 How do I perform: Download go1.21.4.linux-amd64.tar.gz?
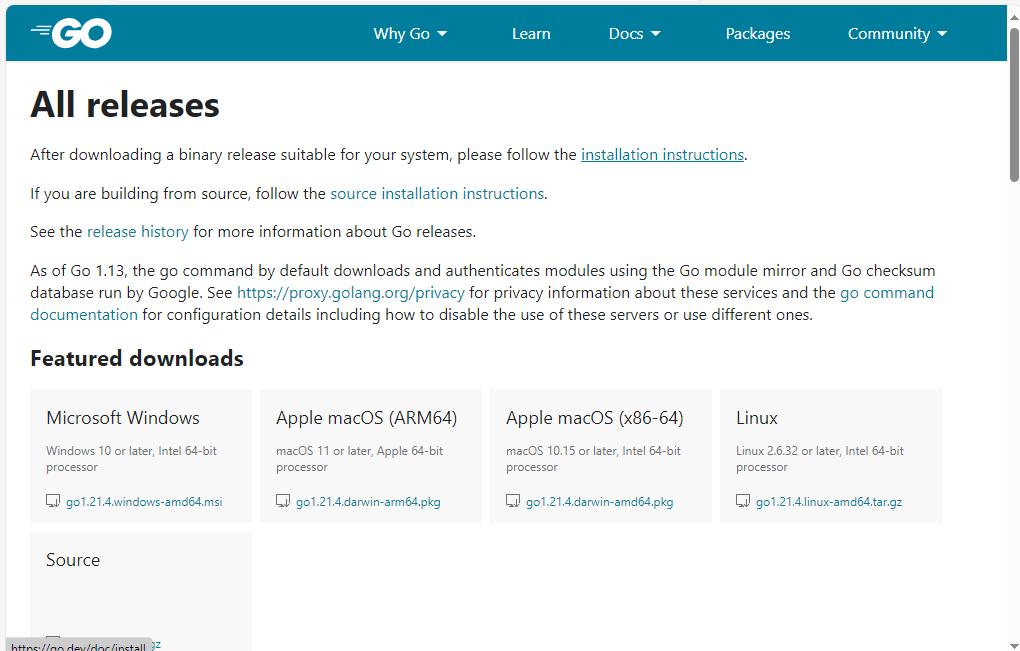[829, 502]
